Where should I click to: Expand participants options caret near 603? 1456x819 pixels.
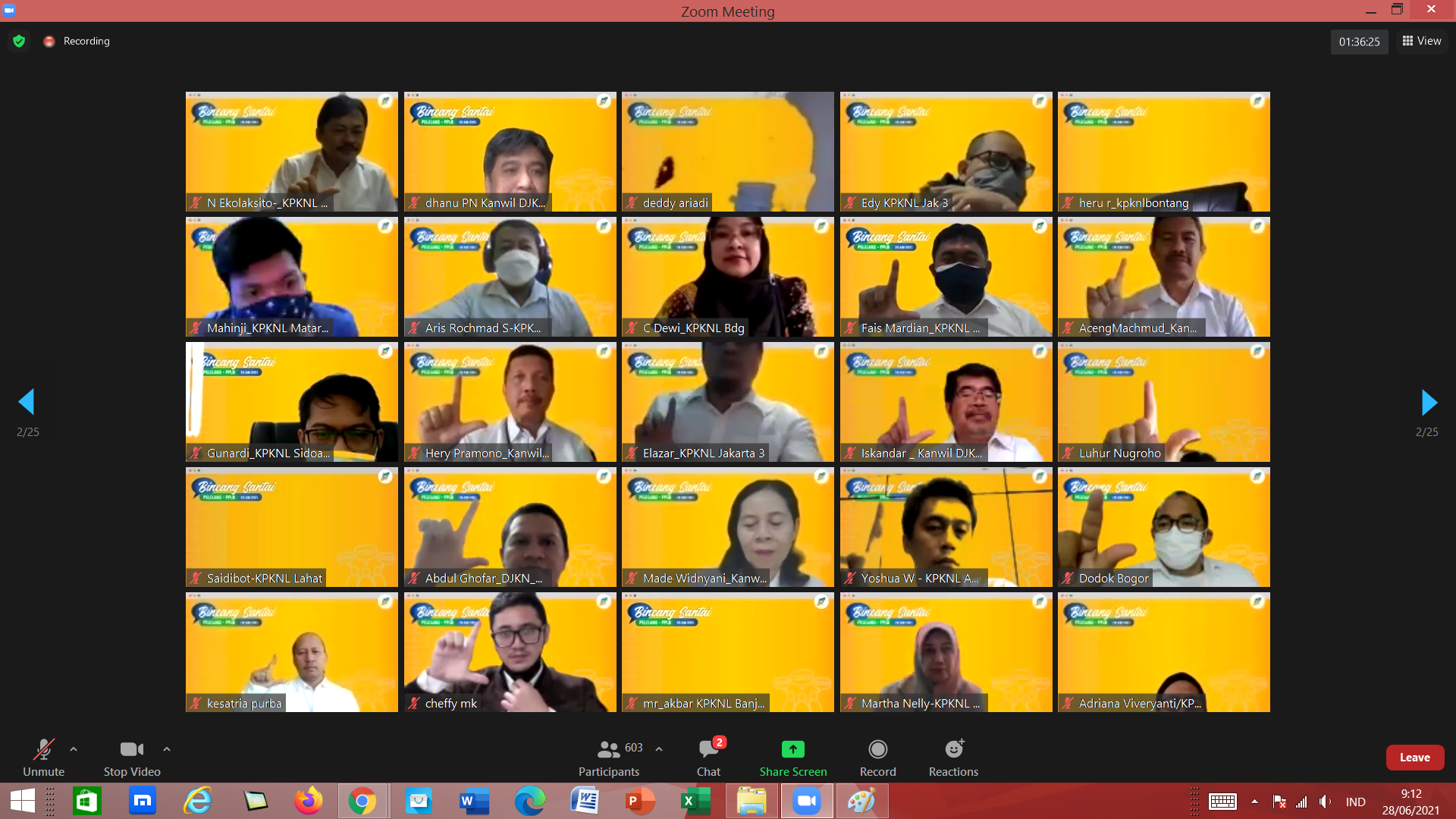tap(659, 749)
